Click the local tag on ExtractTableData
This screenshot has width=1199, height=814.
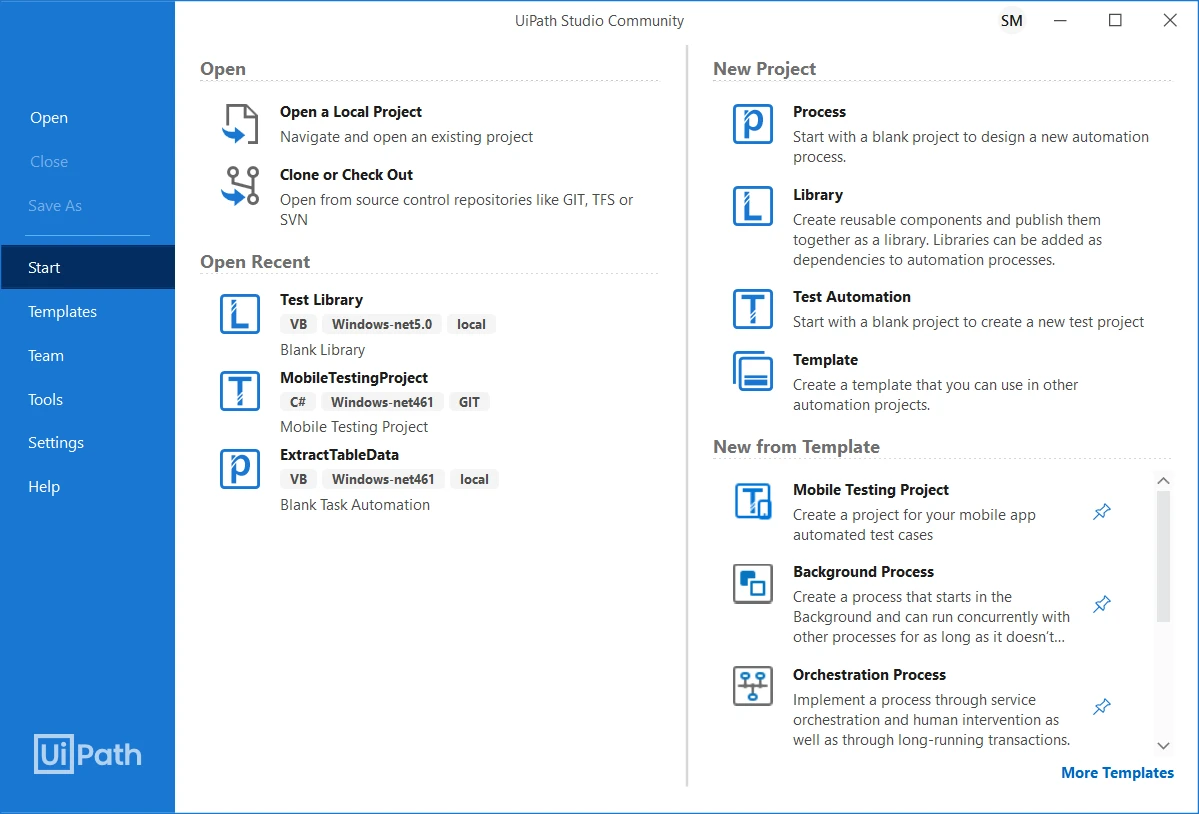coord(474,479)
